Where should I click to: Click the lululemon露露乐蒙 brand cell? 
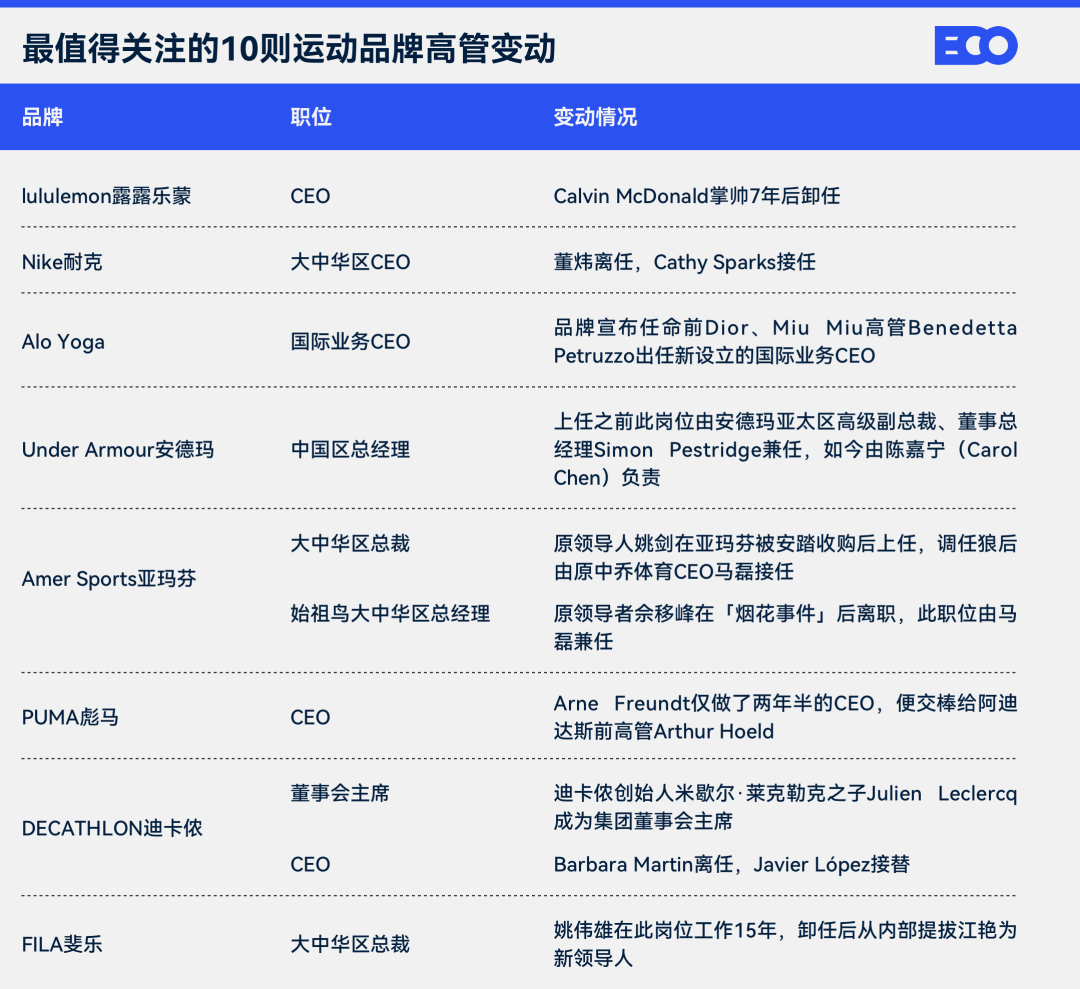(x=106, y=196)
